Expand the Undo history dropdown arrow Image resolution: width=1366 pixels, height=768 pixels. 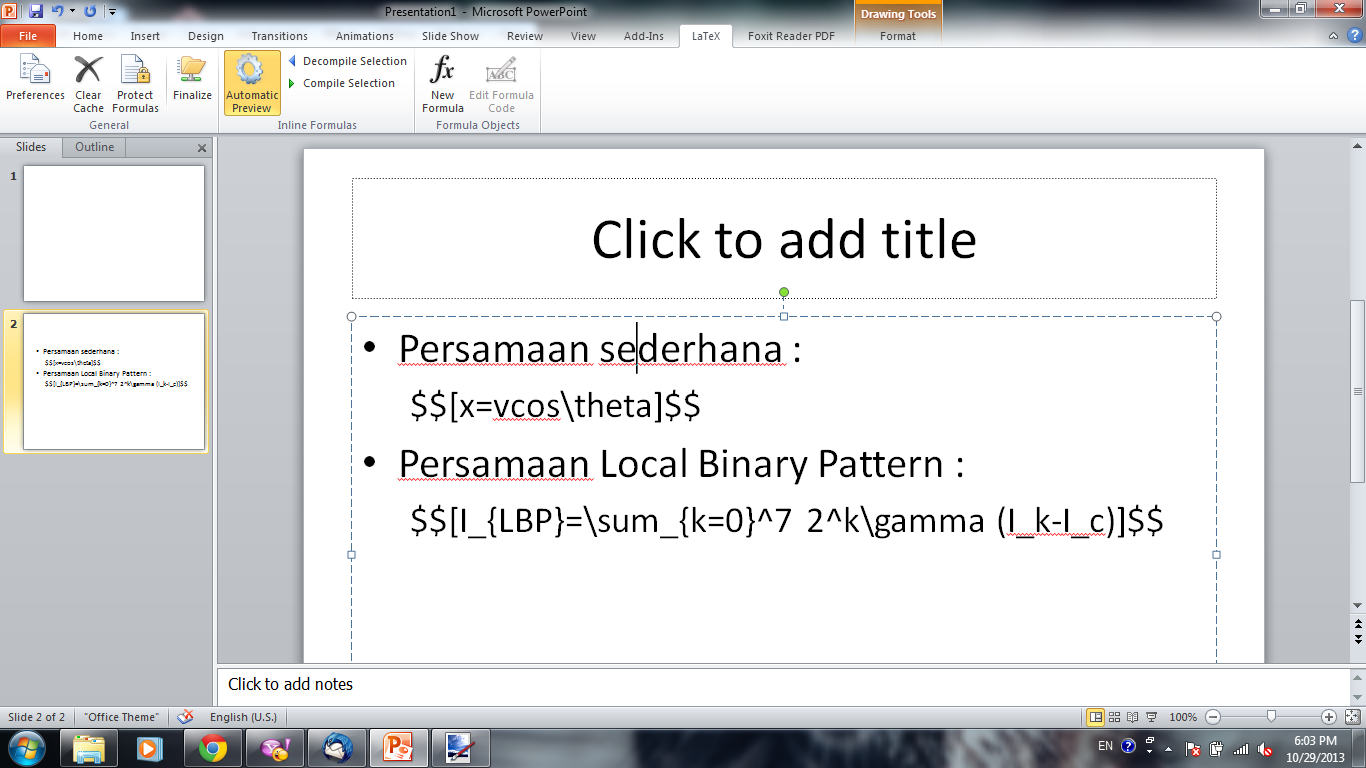pyautogui.click(x=73, y=10)
